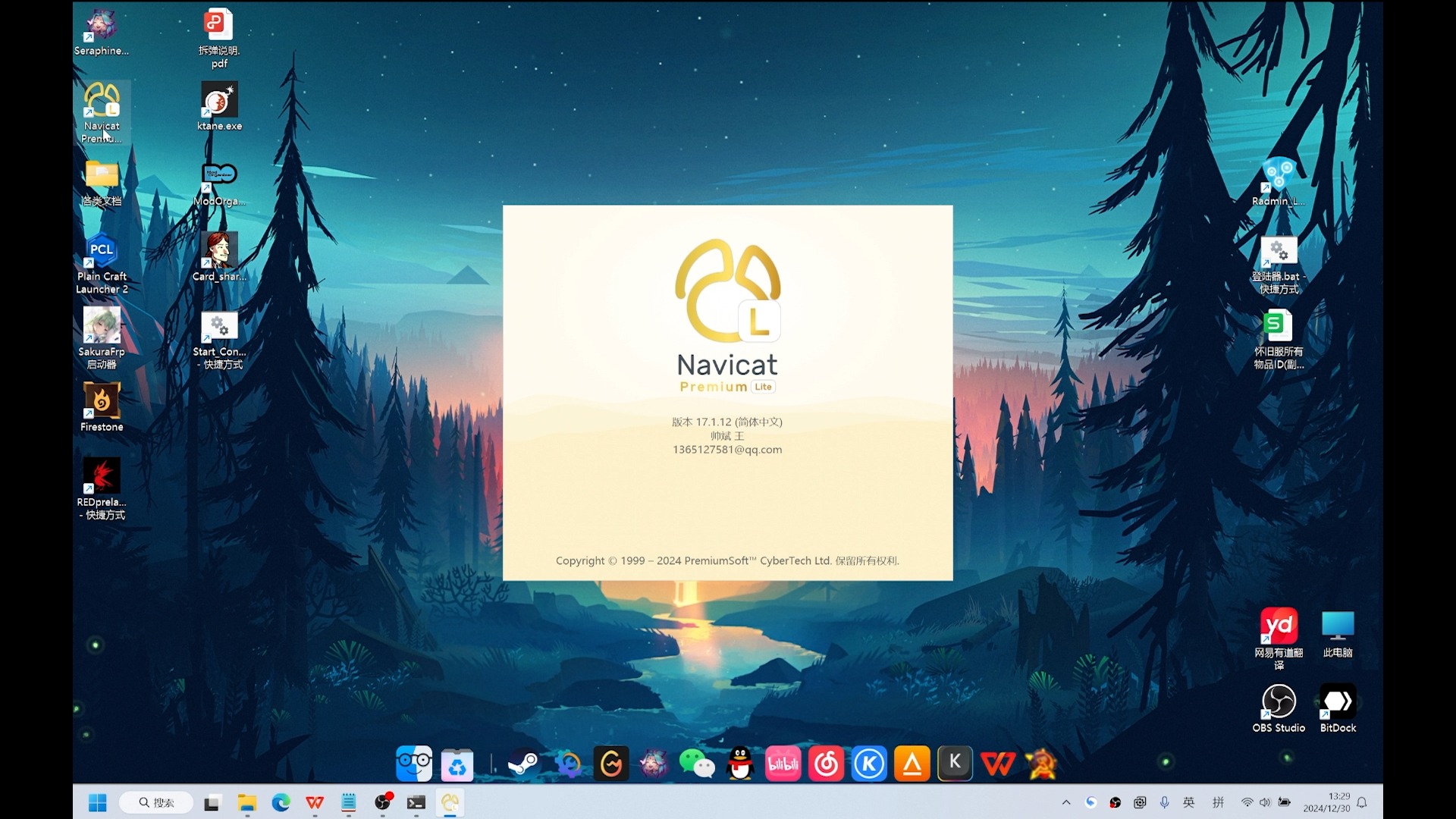Open the Soviet emblem game icon in the dock

(1041, 764)
